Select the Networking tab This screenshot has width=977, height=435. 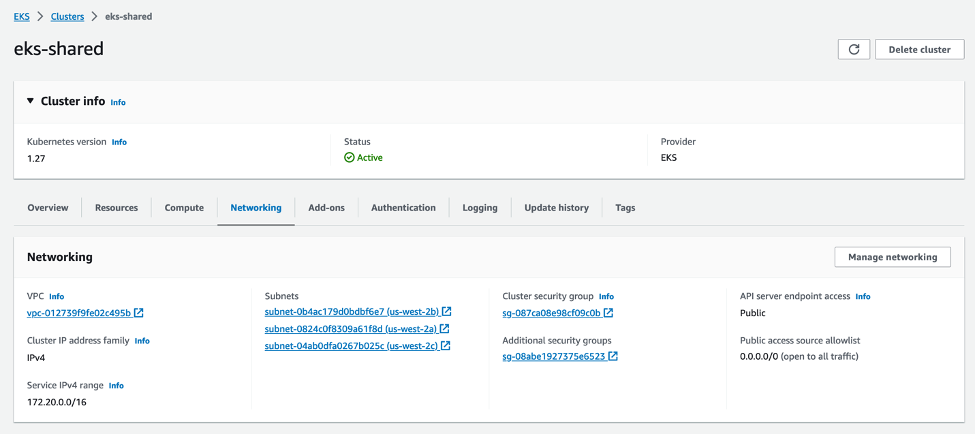tap(256, 208)
